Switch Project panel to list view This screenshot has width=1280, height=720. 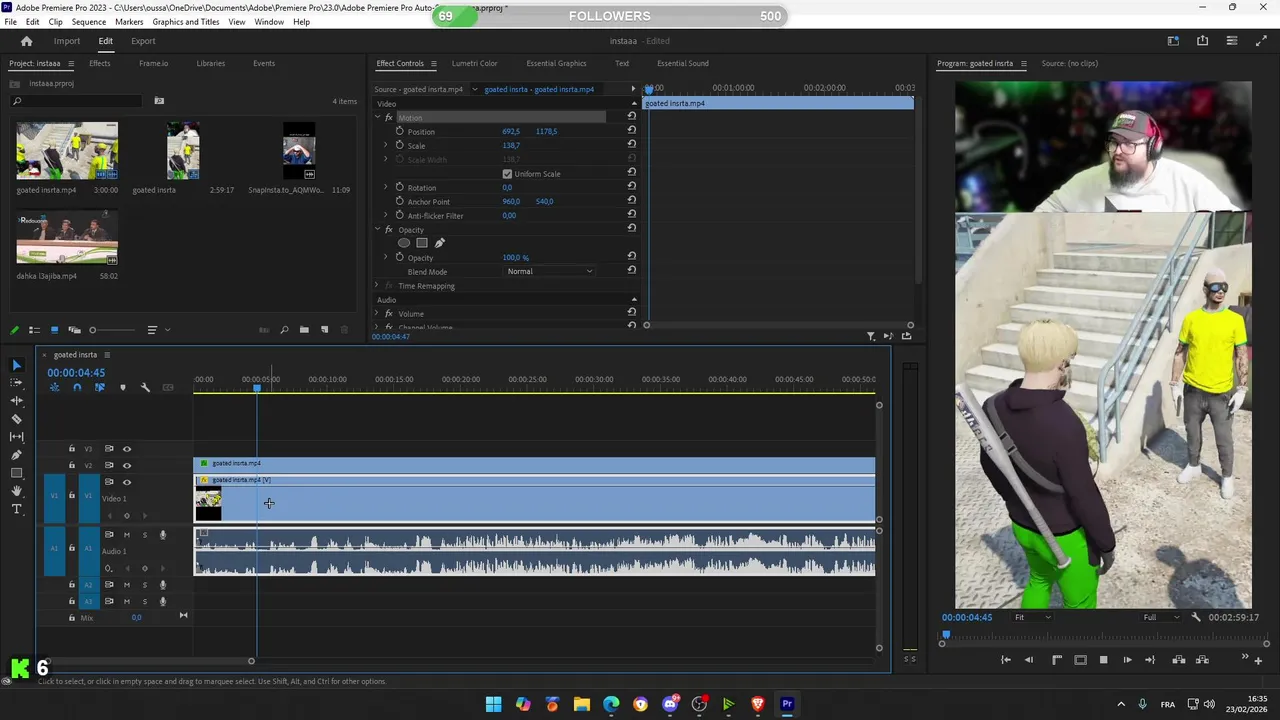(34, 330)
